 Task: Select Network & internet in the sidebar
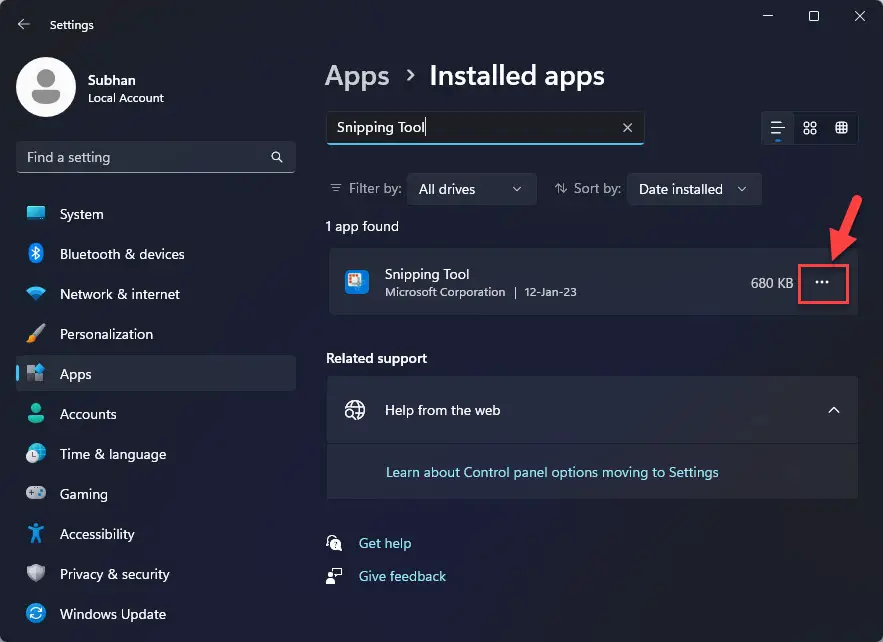156,294
